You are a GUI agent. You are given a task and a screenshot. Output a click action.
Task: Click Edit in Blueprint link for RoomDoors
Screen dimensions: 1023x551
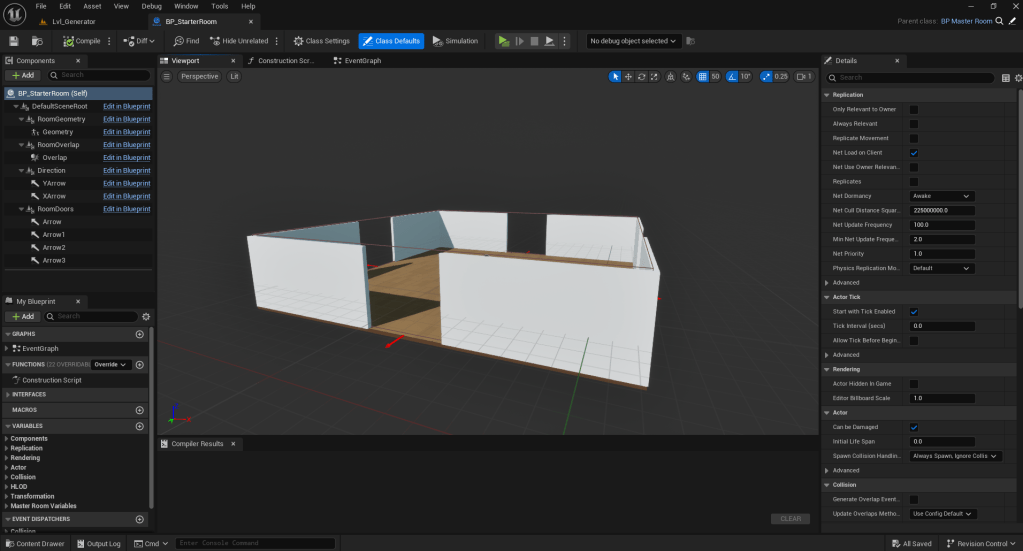[126, 209]
